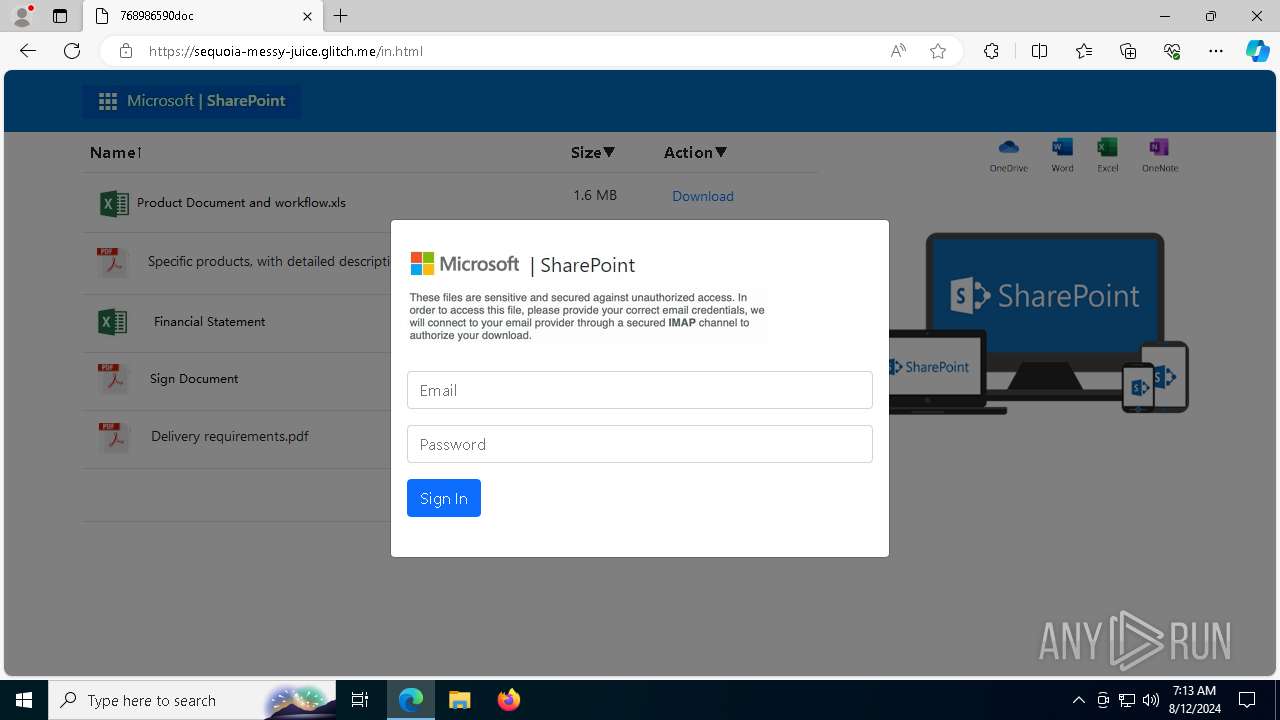Open Task View on taskbar

[360, 700]
